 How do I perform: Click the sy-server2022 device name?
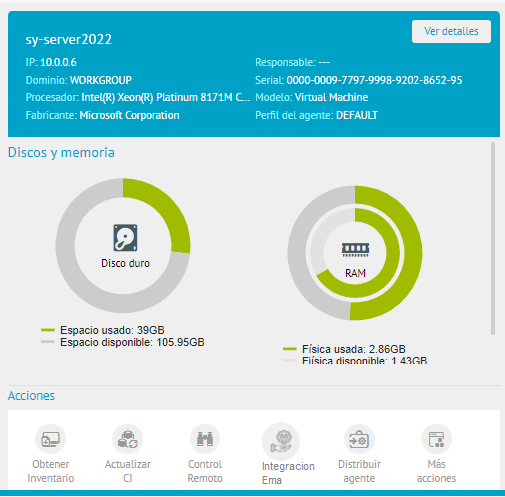coord(69,39)
